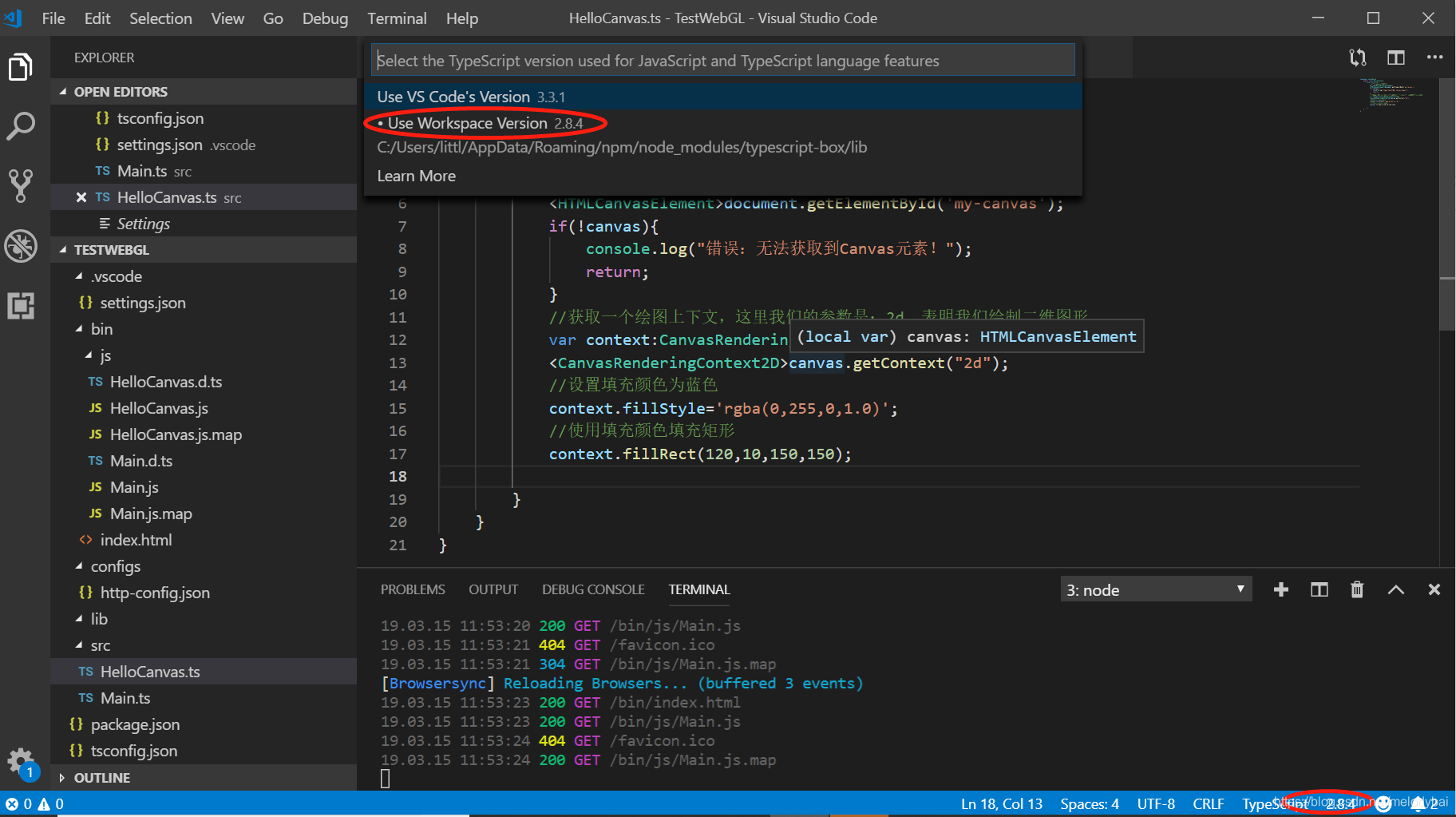This screenshot has width=1456, height=817.
Task: Close the terminal panel
Action: [1434, 589]
